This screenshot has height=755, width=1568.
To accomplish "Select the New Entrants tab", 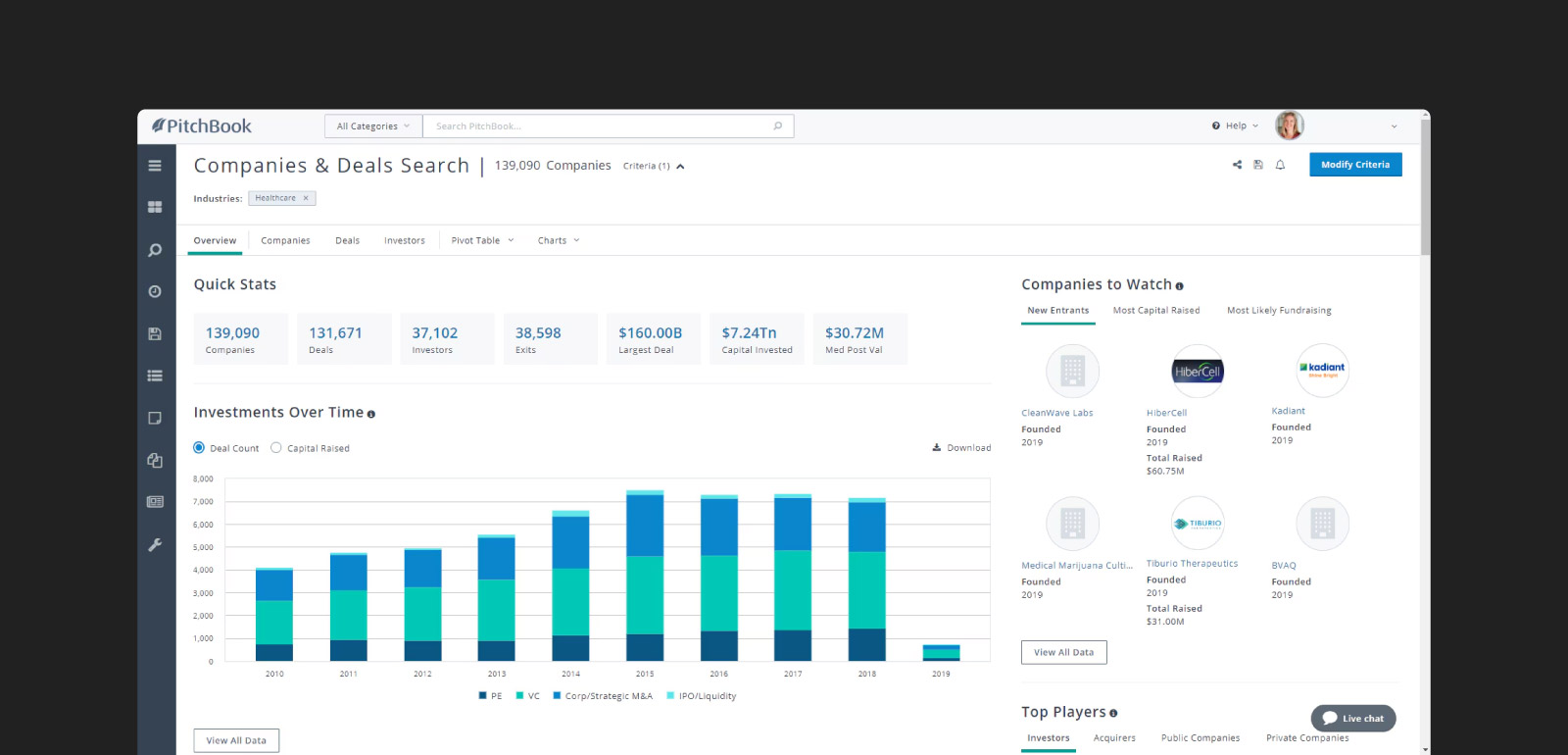I will pyautogui.click(x=1057, y=311).
